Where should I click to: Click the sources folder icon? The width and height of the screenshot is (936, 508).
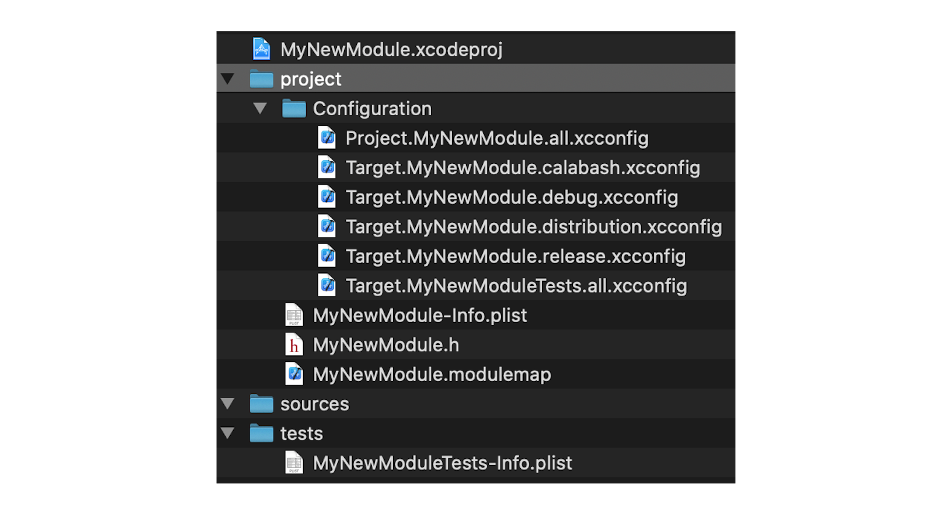[261, 404]
